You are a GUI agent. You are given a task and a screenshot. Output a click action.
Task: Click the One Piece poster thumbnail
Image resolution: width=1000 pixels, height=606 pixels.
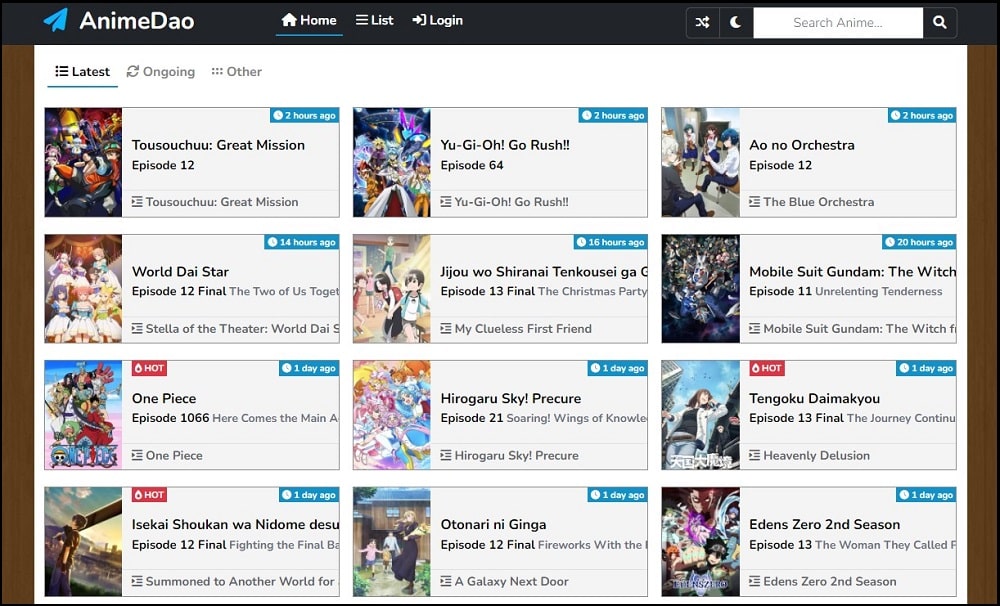pyautogui.click(x=83, y=415)
